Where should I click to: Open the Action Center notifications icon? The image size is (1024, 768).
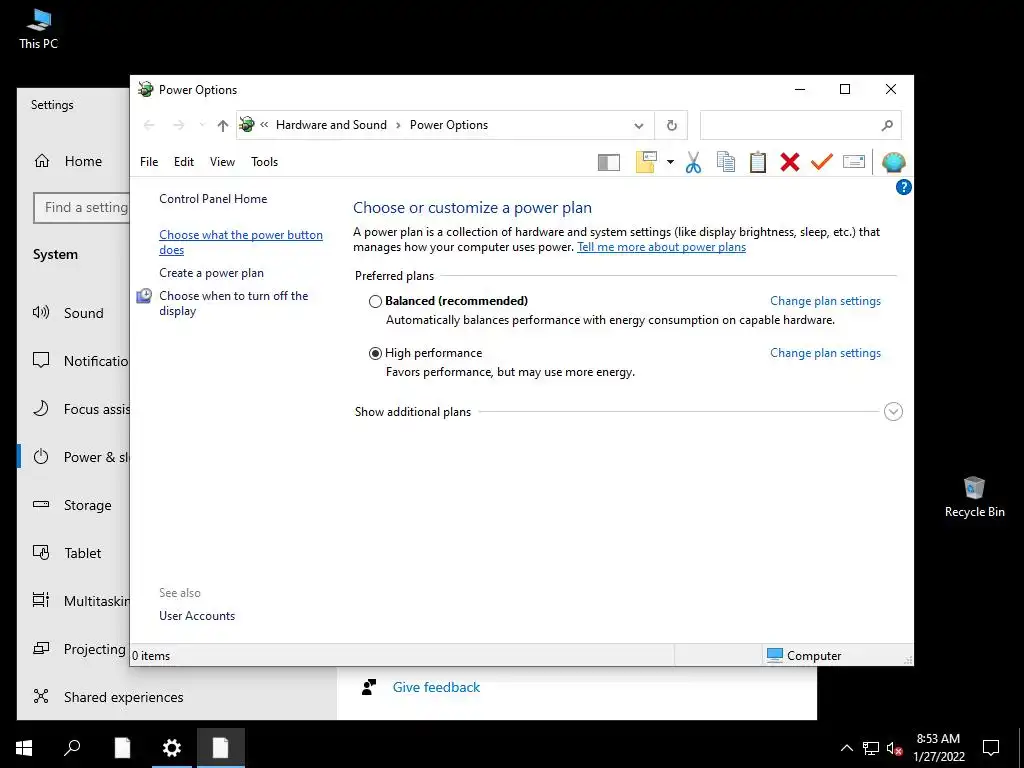pos(991,748)
